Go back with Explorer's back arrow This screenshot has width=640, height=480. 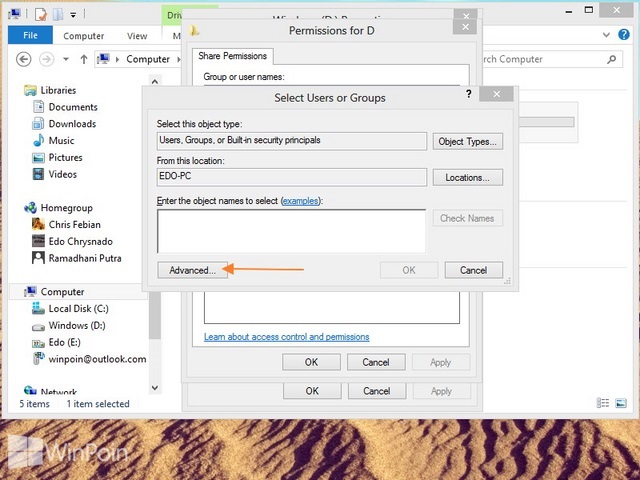click(x=24, y=60)
